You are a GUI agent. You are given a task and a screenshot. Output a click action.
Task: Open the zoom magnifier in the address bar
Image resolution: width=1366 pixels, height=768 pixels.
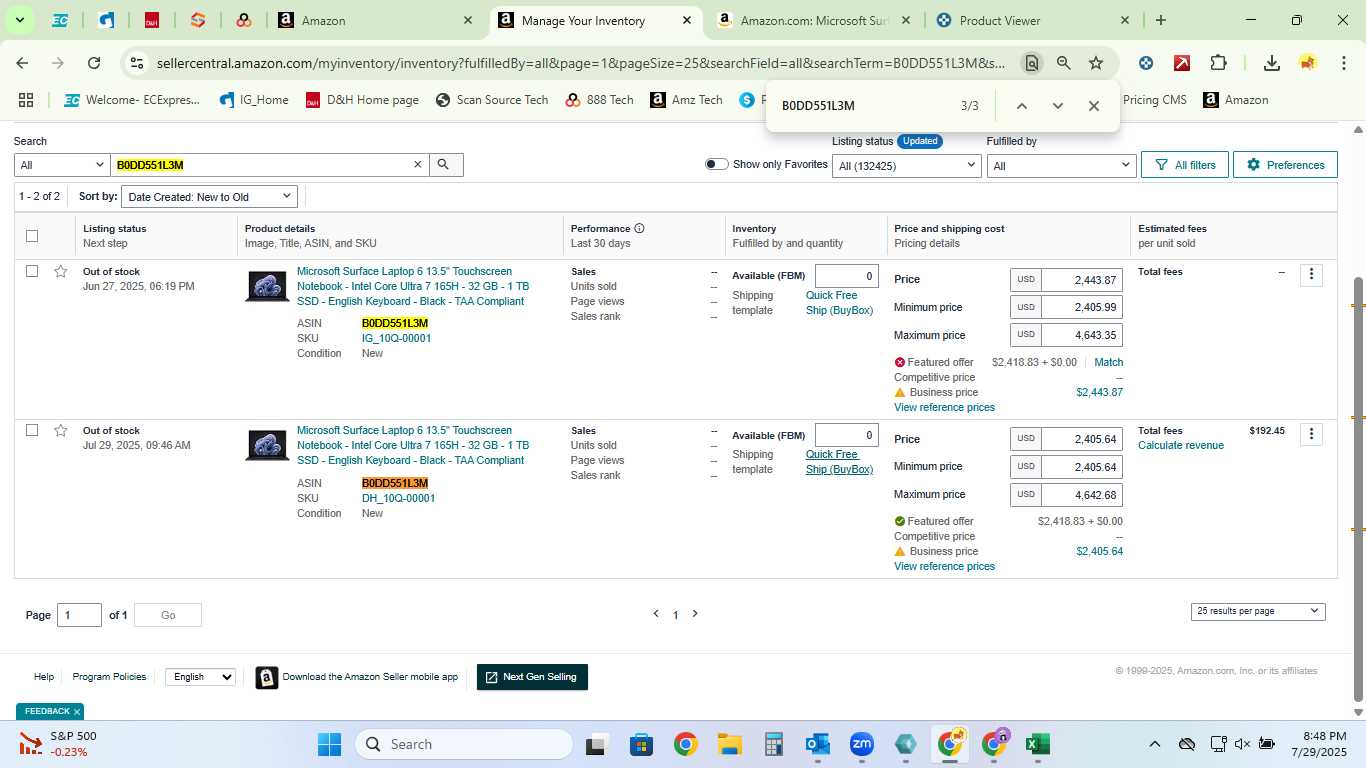tap(1064, 63)
